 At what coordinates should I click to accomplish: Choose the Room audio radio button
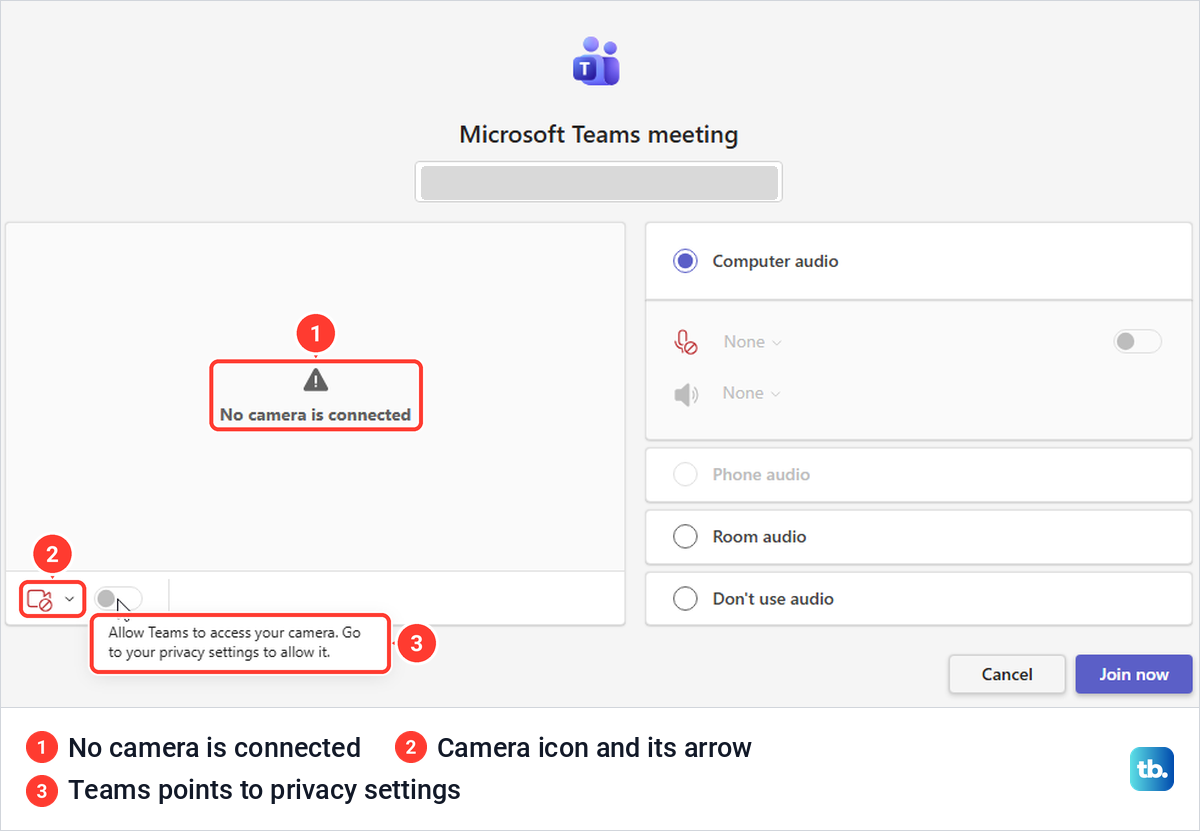point(685,537)
